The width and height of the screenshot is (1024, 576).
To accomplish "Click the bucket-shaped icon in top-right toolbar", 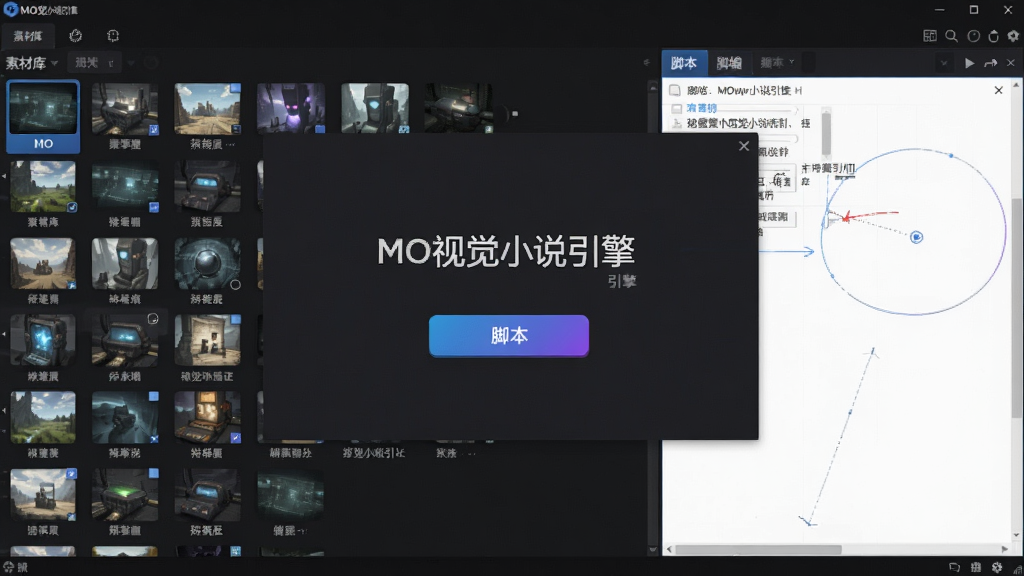I will pyautogui.click(x=993, y=36).
